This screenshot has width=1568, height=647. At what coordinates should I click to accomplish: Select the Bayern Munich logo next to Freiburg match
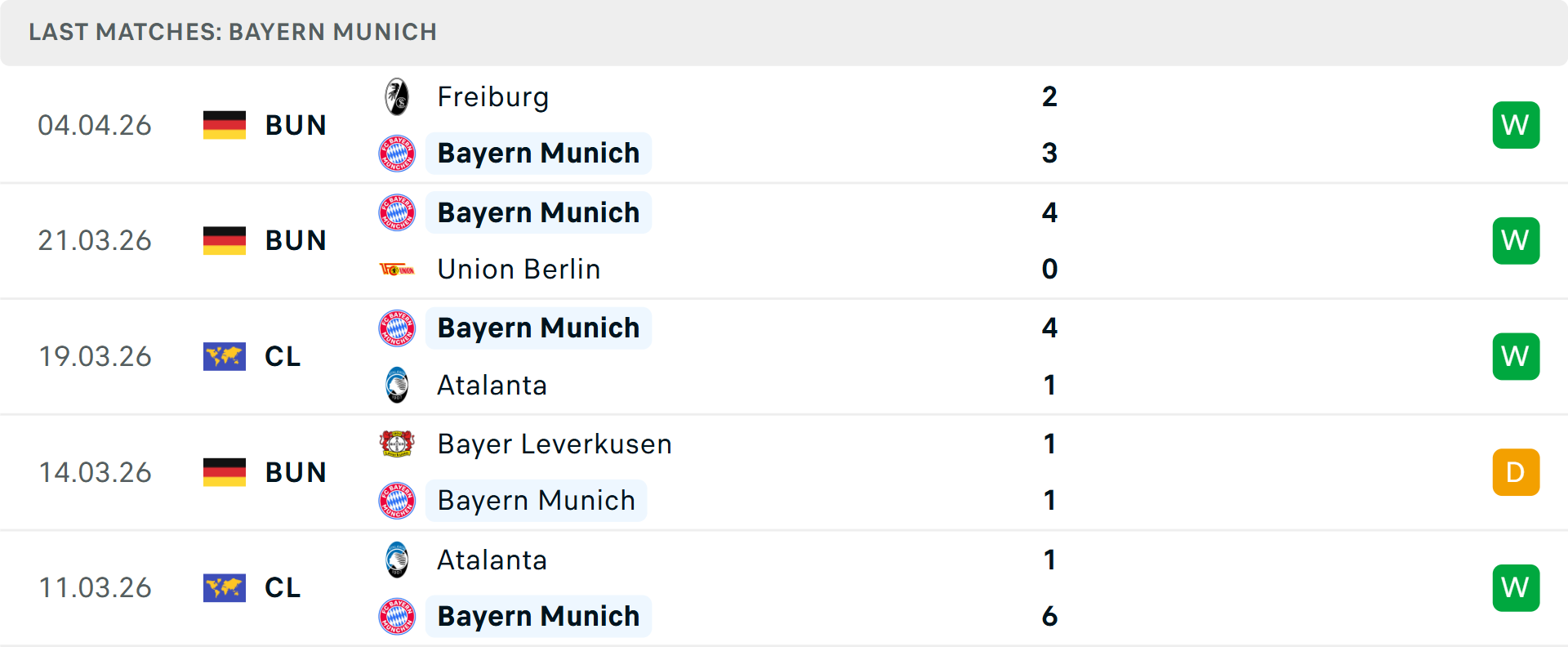click(x=397, y=153)
